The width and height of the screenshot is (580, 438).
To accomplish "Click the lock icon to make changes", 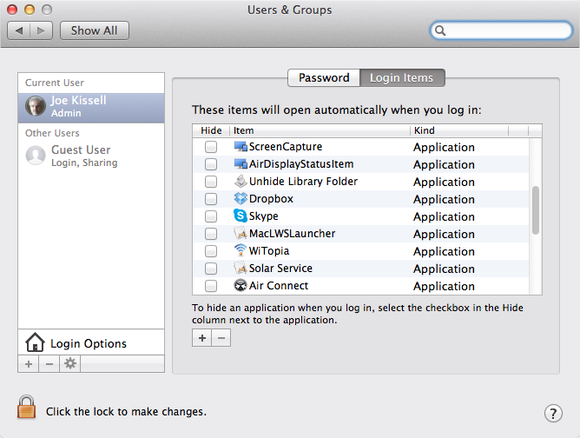I will tap(26, 407).
